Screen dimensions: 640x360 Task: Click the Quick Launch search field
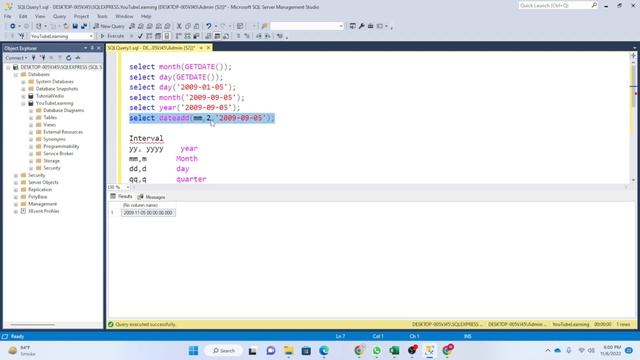point(558,6)
